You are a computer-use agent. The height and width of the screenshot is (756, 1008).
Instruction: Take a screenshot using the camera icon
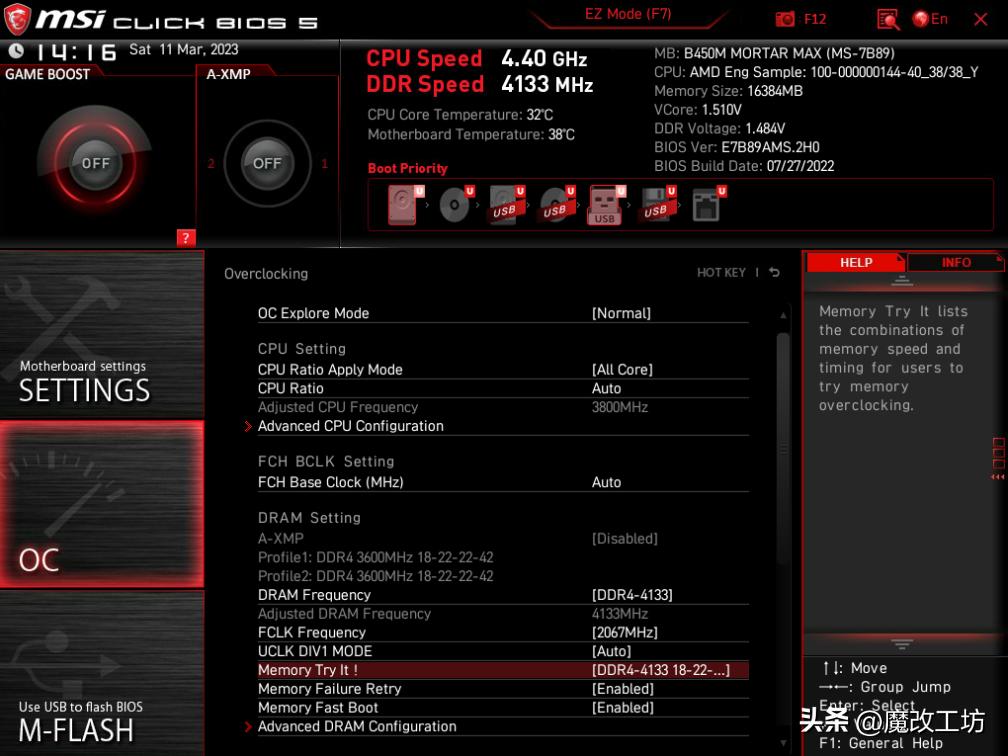[785, 18]
